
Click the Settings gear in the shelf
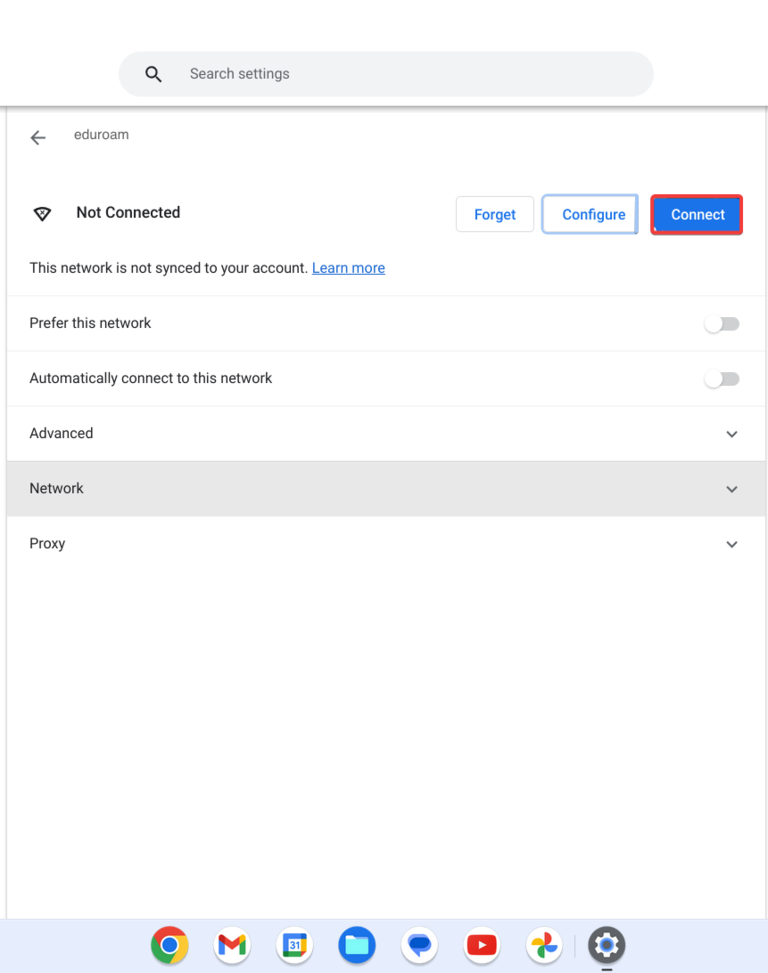pos(607,945)
